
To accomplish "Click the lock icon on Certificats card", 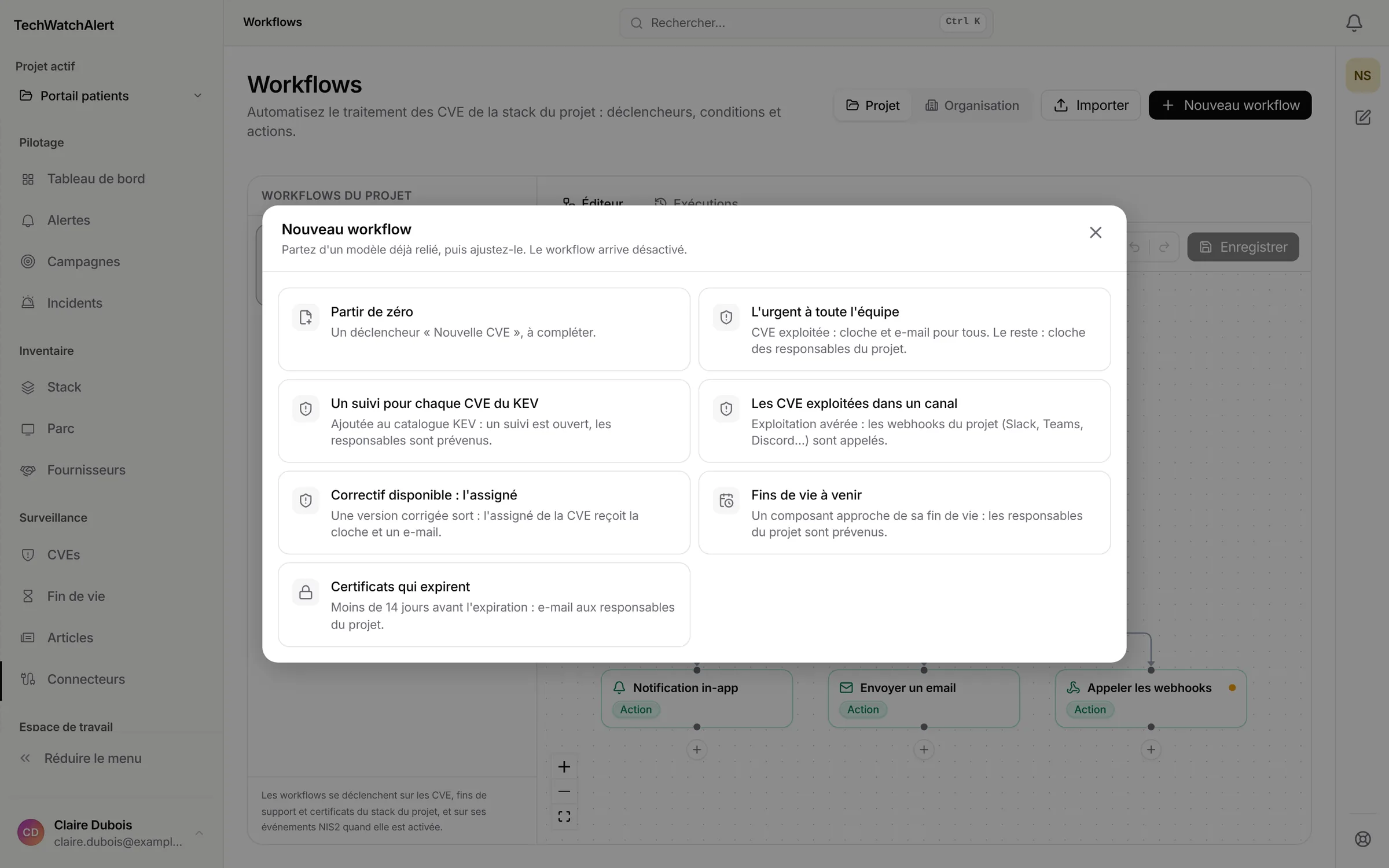I will 306,592.
